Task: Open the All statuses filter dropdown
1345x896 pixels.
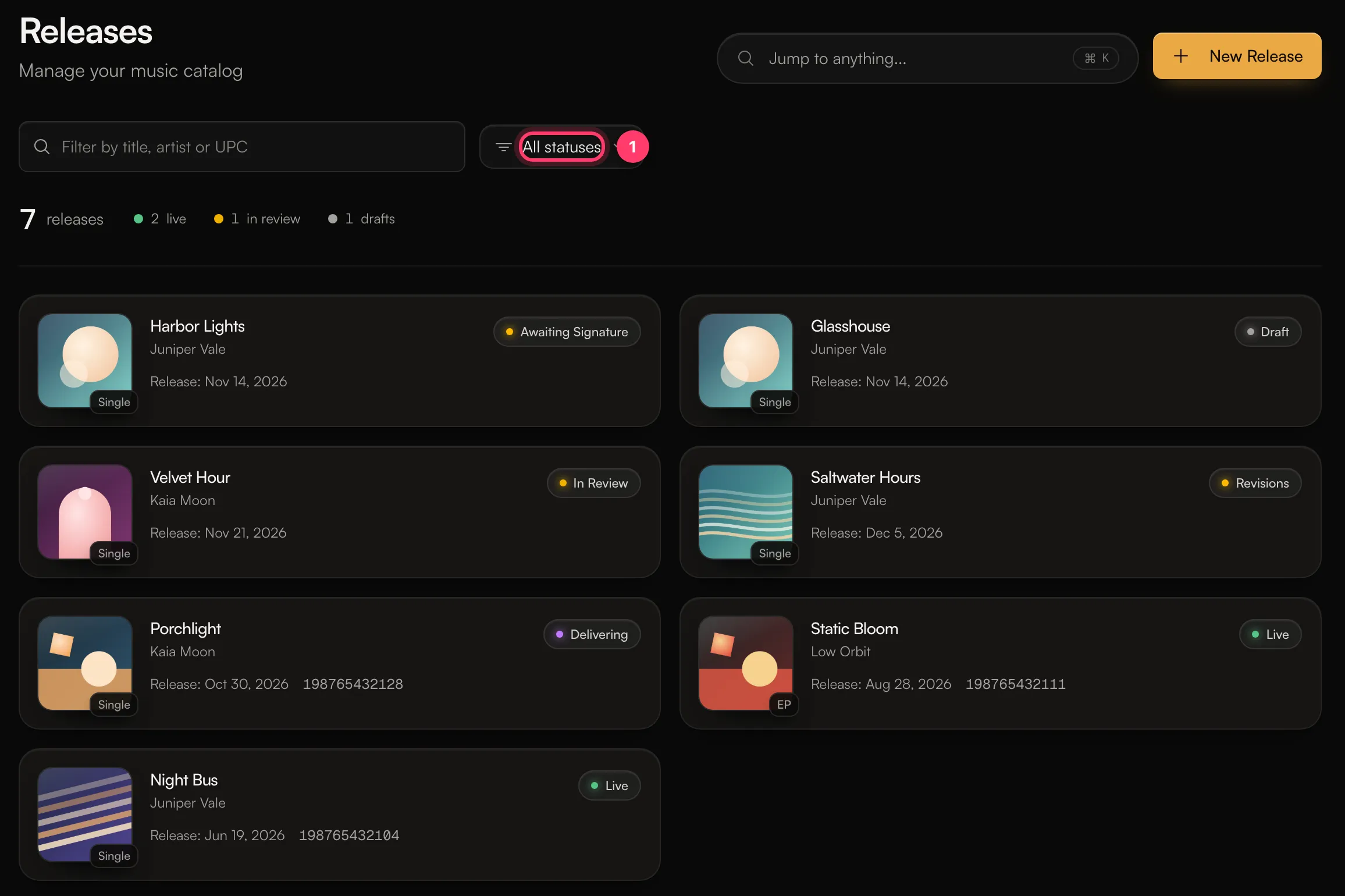Action: [561, 147]
